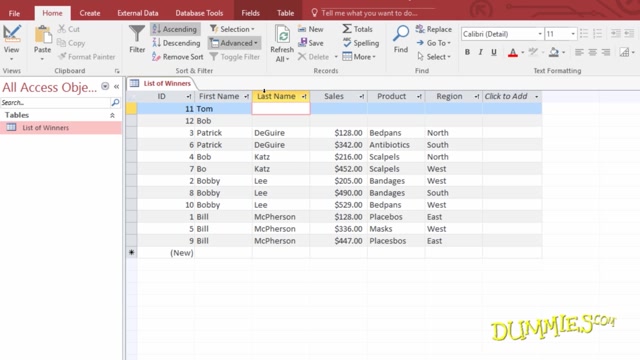The image size is (640, 360).
Task: Sort records Descending
Action: click(176, 43)
